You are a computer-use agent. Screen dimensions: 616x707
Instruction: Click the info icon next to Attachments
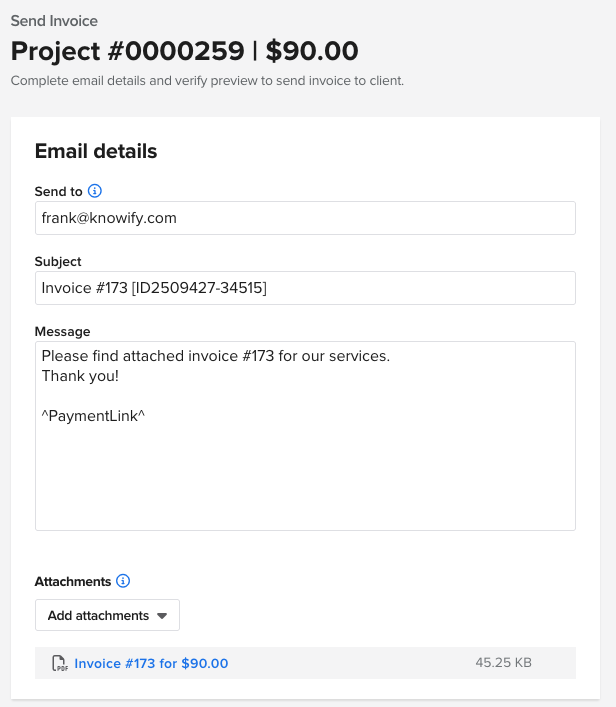[124, 581]
